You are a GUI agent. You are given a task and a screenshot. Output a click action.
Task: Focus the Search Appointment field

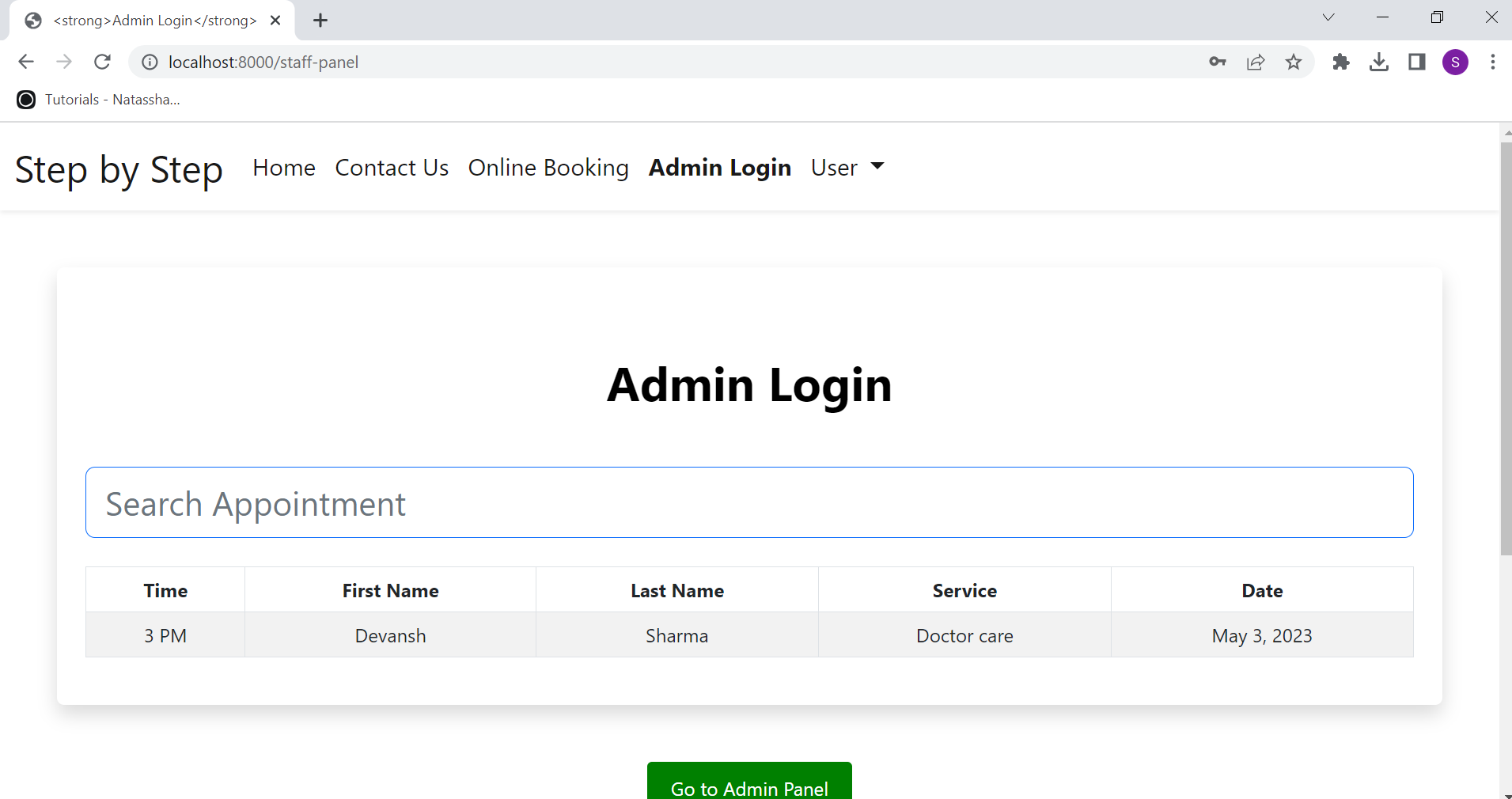[x=749, y=502]
